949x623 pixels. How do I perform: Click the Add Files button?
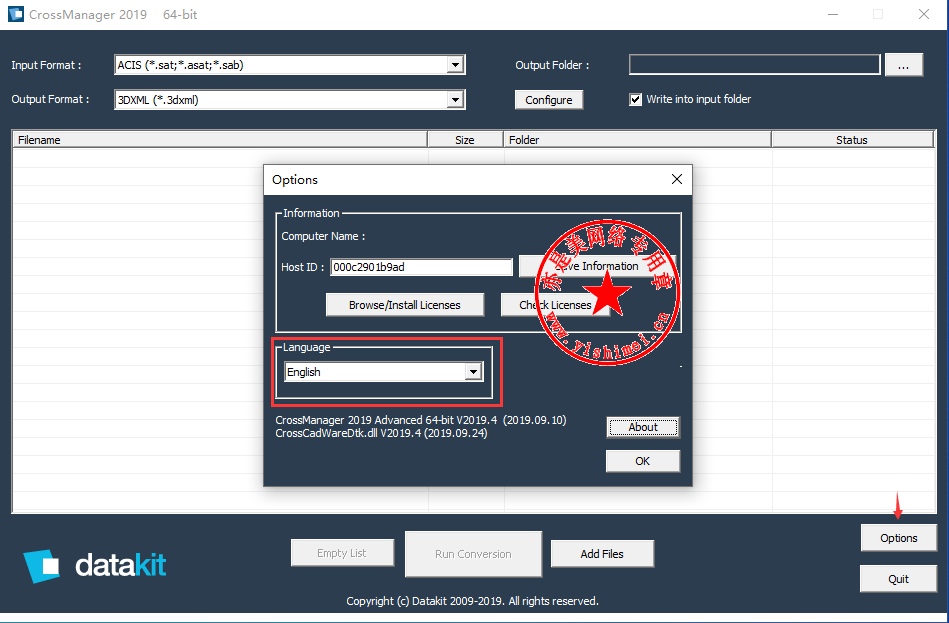(x=601, y=554)
